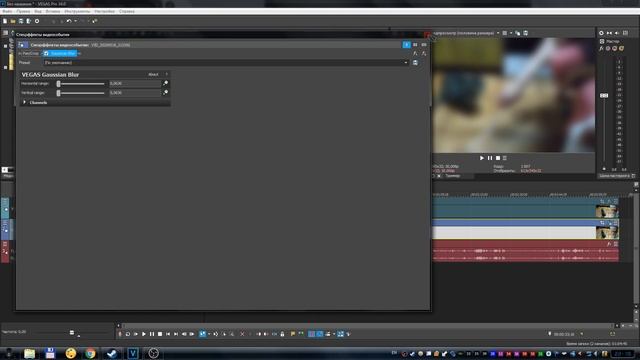Open the audio track FX icon
Image resolution: width=640 pixels, height=360 pixels.
click(x=609, y=244)
